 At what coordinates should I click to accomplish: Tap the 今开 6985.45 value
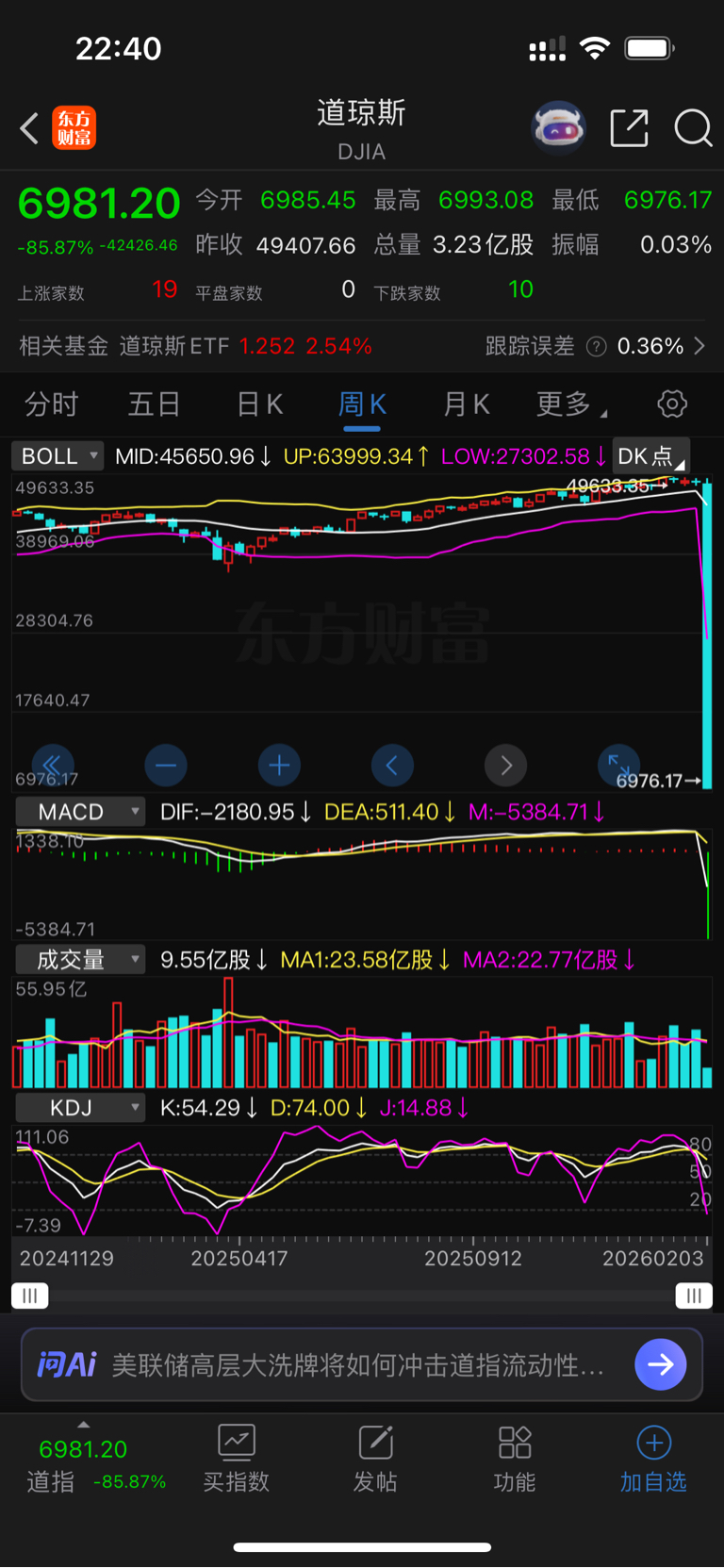pos(308,200)
